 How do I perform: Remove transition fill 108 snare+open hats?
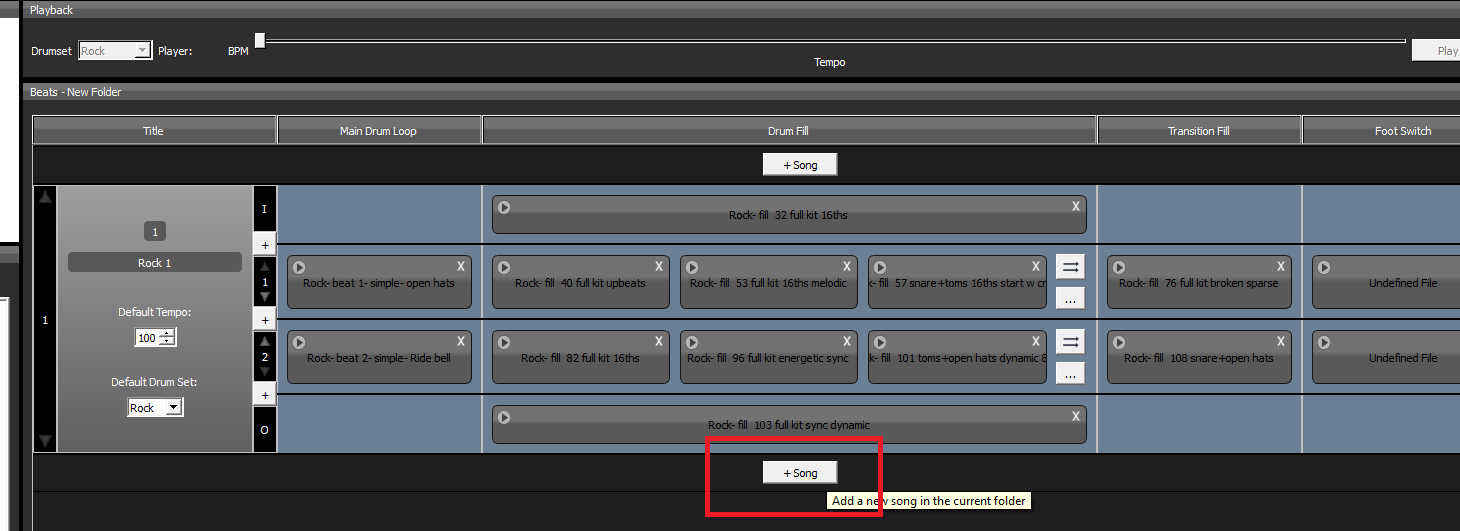coord(1281,341)
